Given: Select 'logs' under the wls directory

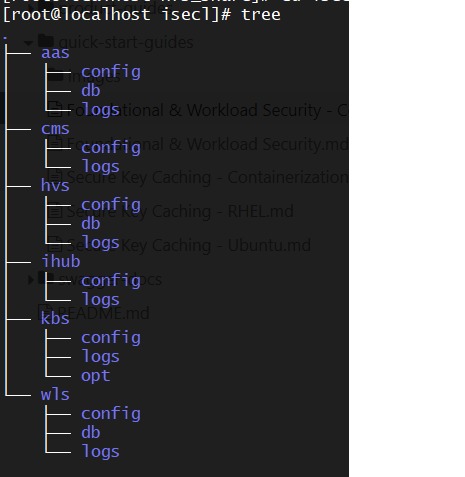Looking at the screenshot, I should 100,451.
